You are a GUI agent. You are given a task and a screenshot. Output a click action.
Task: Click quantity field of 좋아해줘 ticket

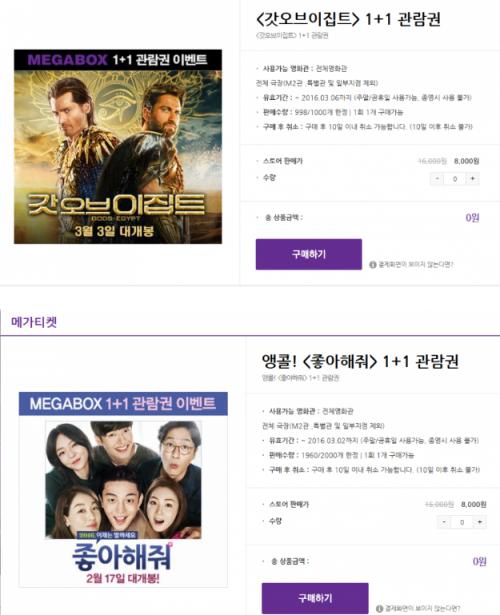click(x=462, y=522)
